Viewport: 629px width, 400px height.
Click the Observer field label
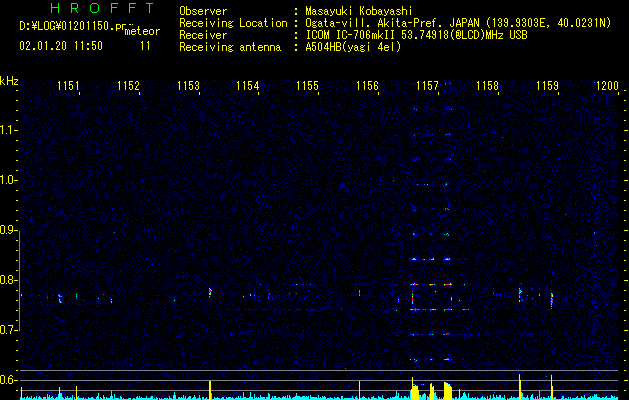pyautogui.click(x=203, y=11)
